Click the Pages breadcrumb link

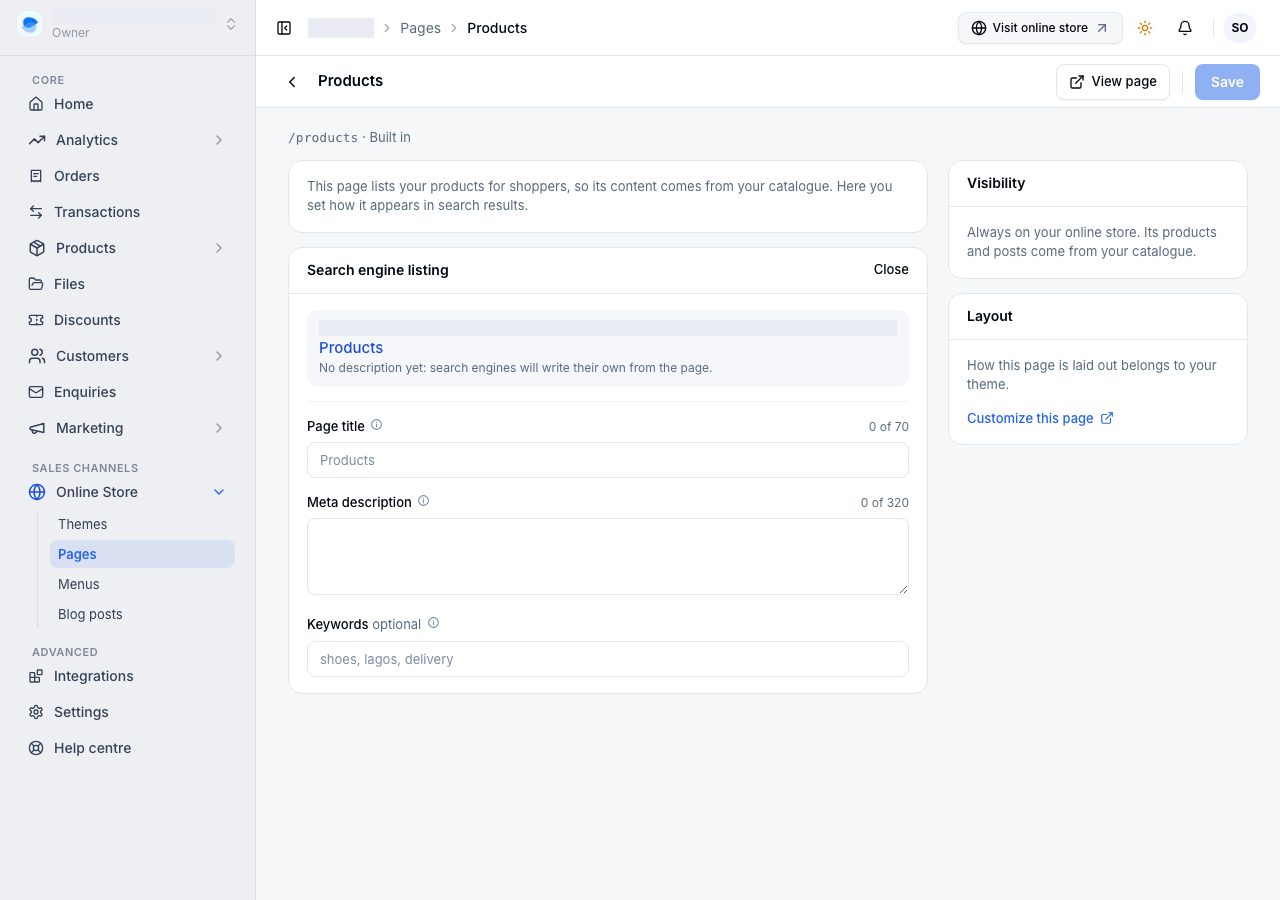pos(420,28)
